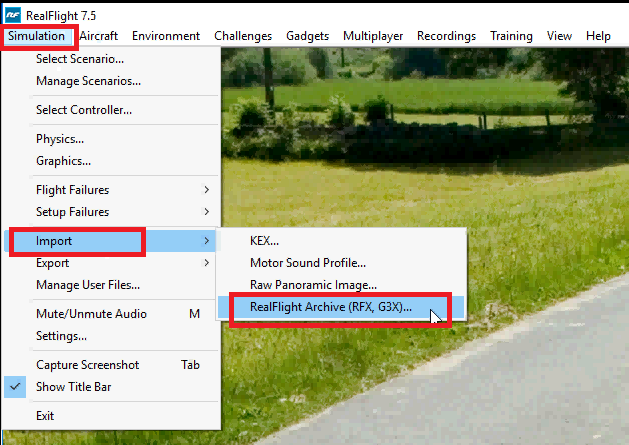Screen dimensions: 629x445
Task: Expand the Export submenu
Action: (x=53, y=263)
